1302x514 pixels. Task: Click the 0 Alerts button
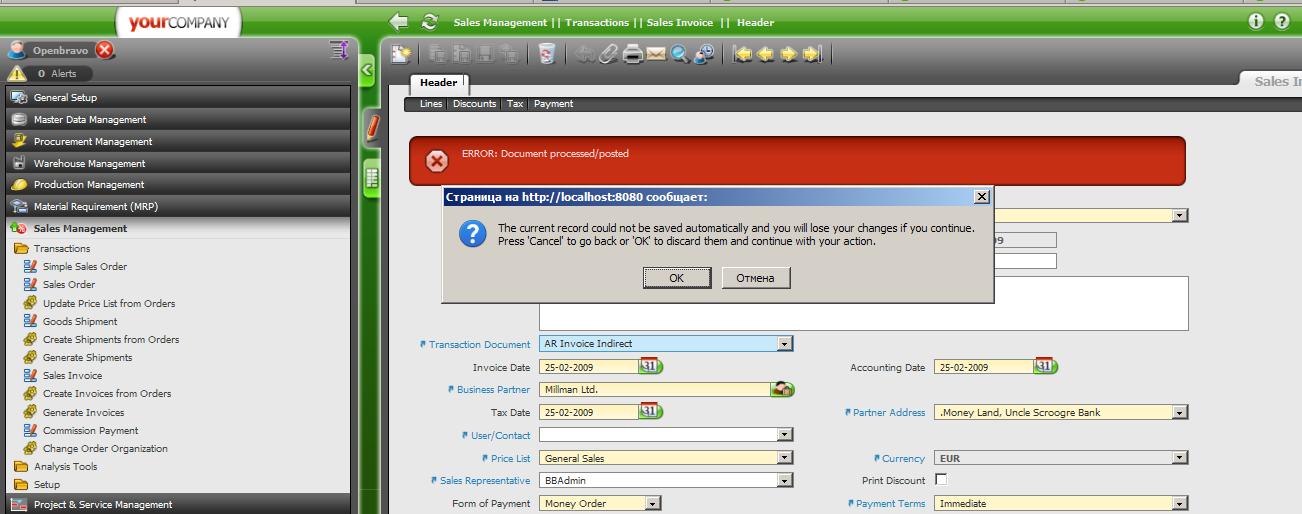click(x=57, y=74)
